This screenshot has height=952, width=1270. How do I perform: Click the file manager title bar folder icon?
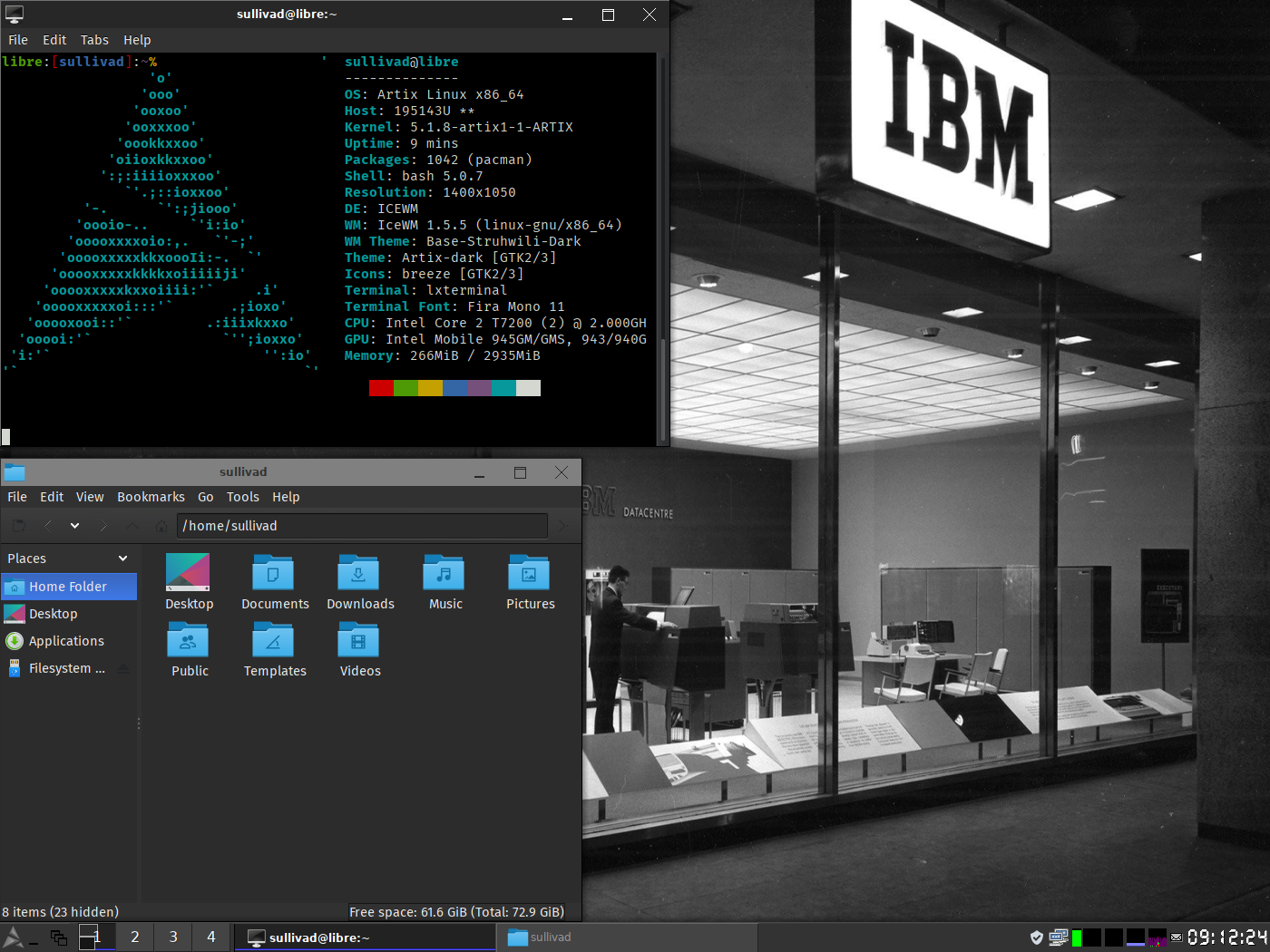[x=15, y=472]
